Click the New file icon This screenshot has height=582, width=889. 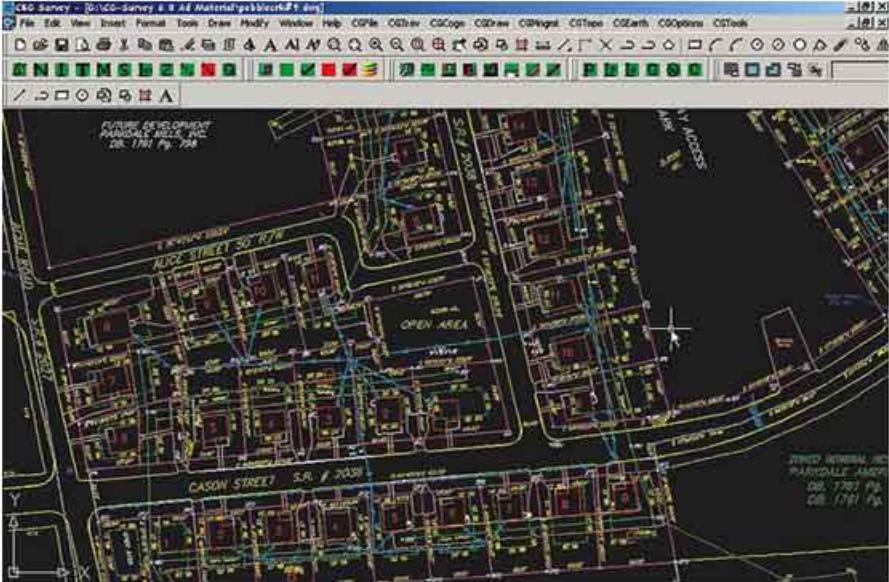pyautogui.click(x=19, y=45)
